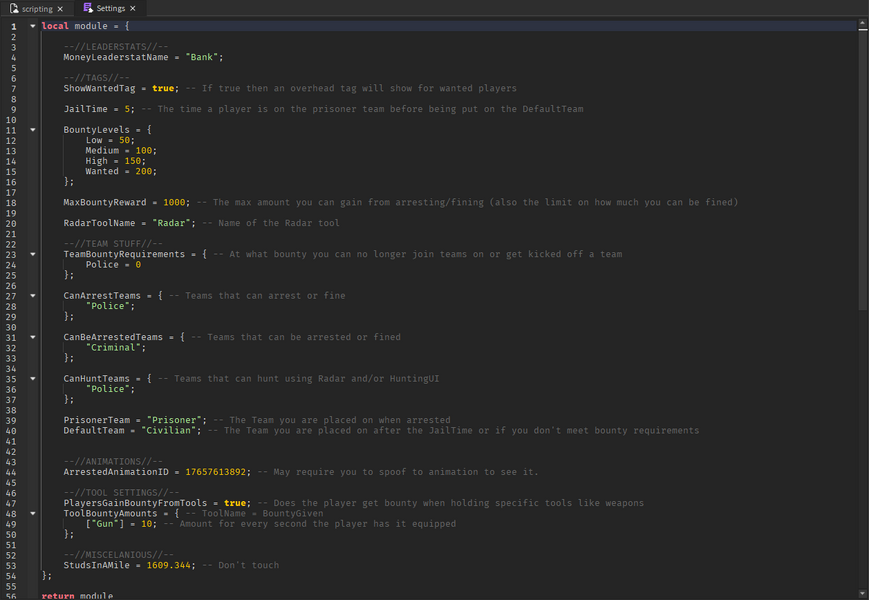869x600 pixels.
Task: Click the "Criminal" string
Action: click(x=113, y=348)
